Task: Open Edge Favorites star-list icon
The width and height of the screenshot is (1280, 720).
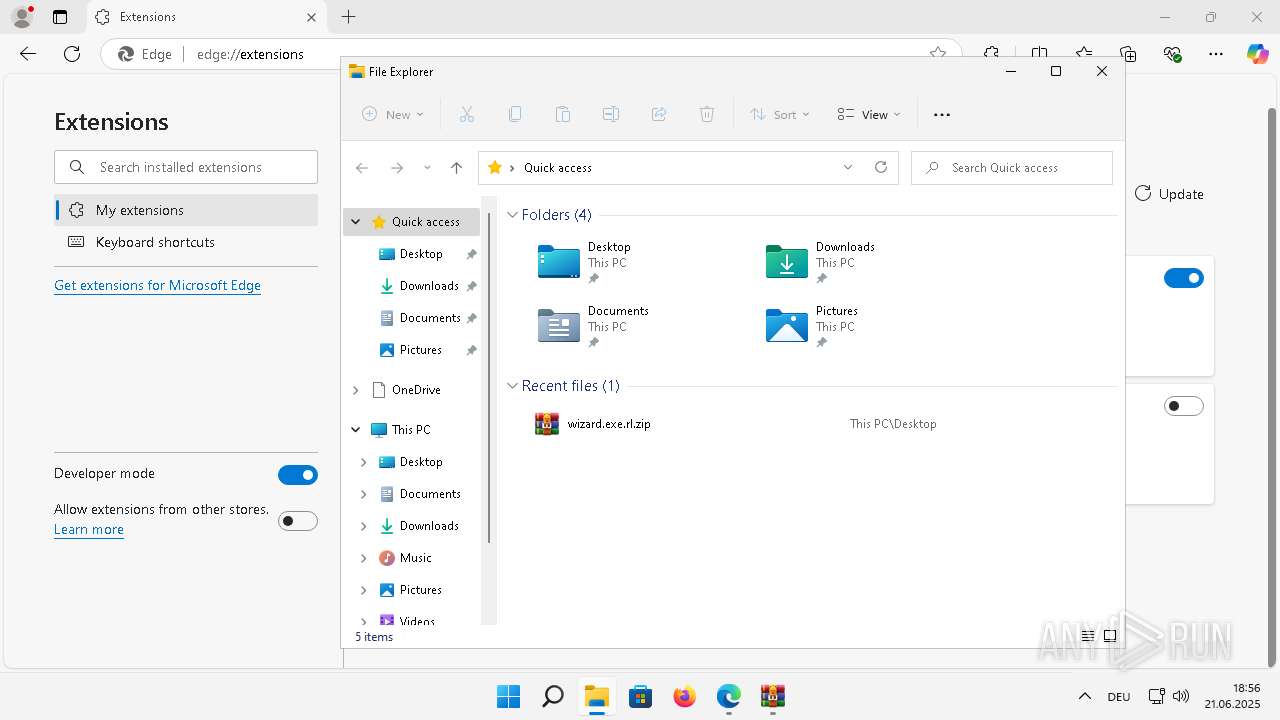Action: point(1084,54)
